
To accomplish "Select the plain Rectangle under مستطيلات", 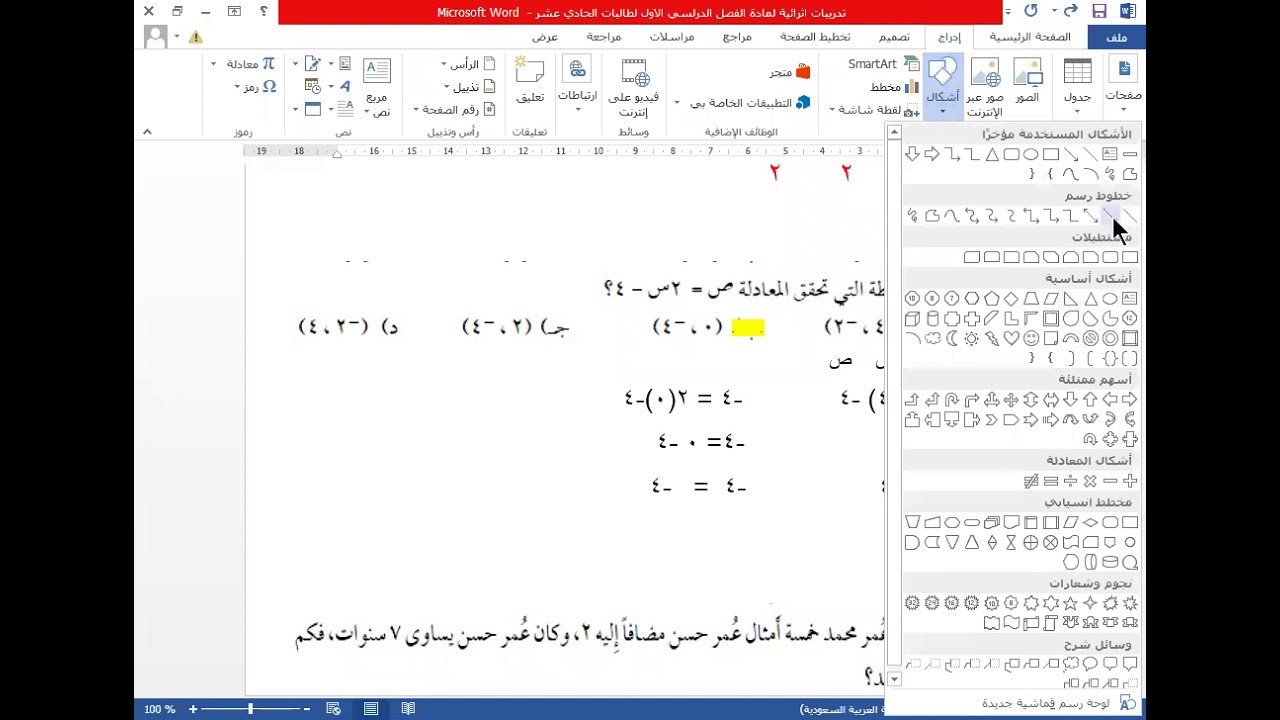I will pos(1129,257).
